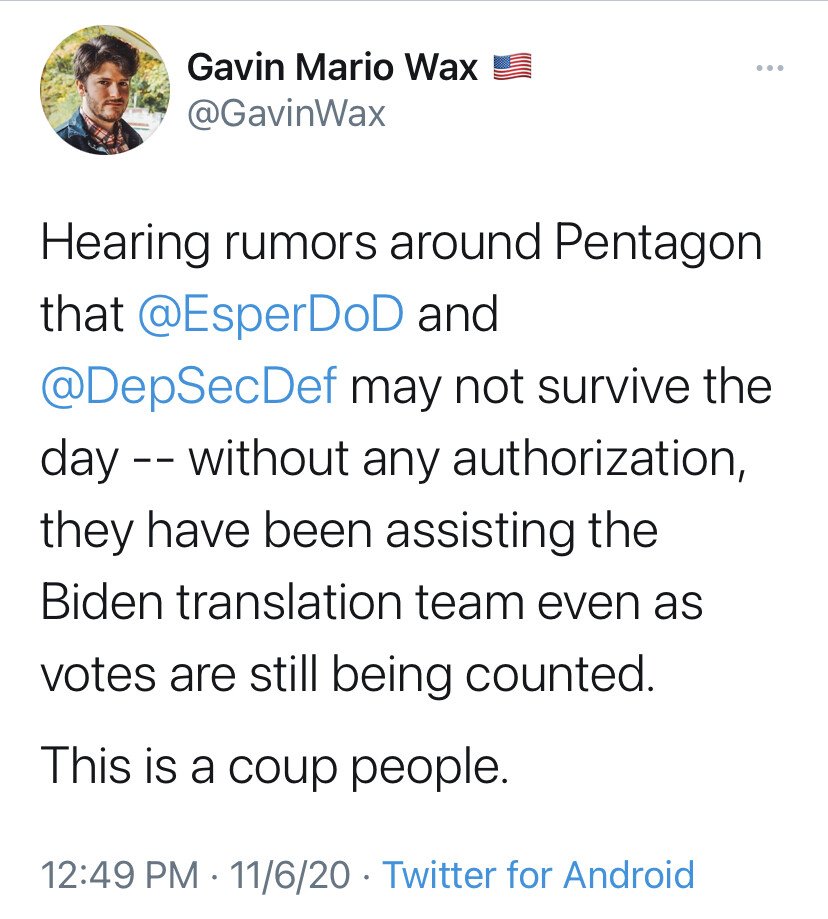Open the @DepSecDef mention
The width and height of the screenshot is (828, 919).
(x=189, y=386)
